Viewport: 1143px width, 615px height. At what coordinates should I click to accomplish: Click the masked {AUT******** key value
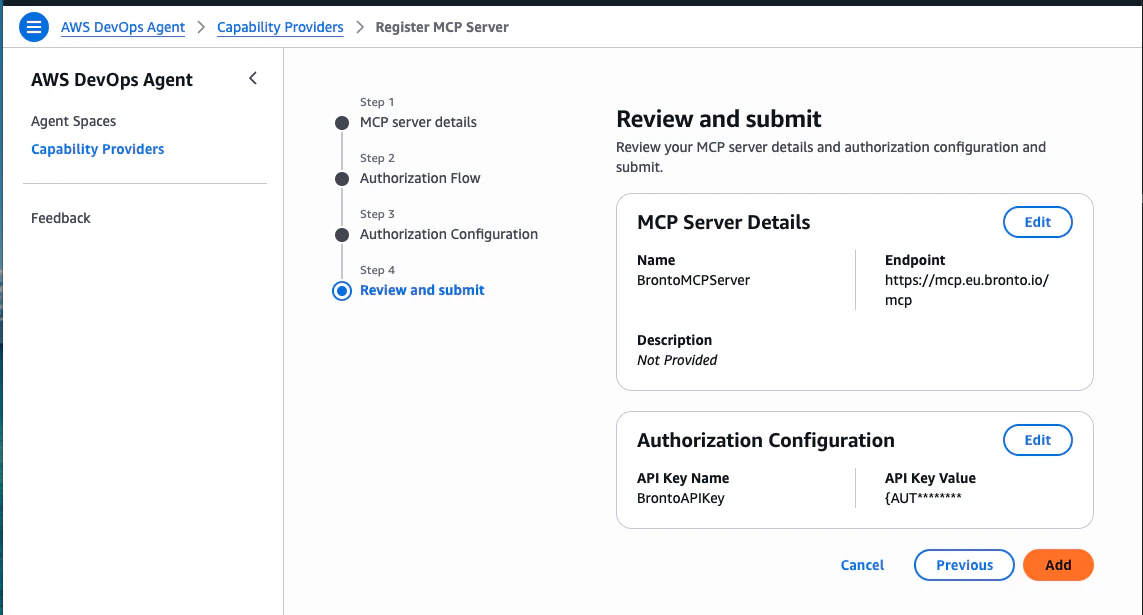tap(923, 498)
